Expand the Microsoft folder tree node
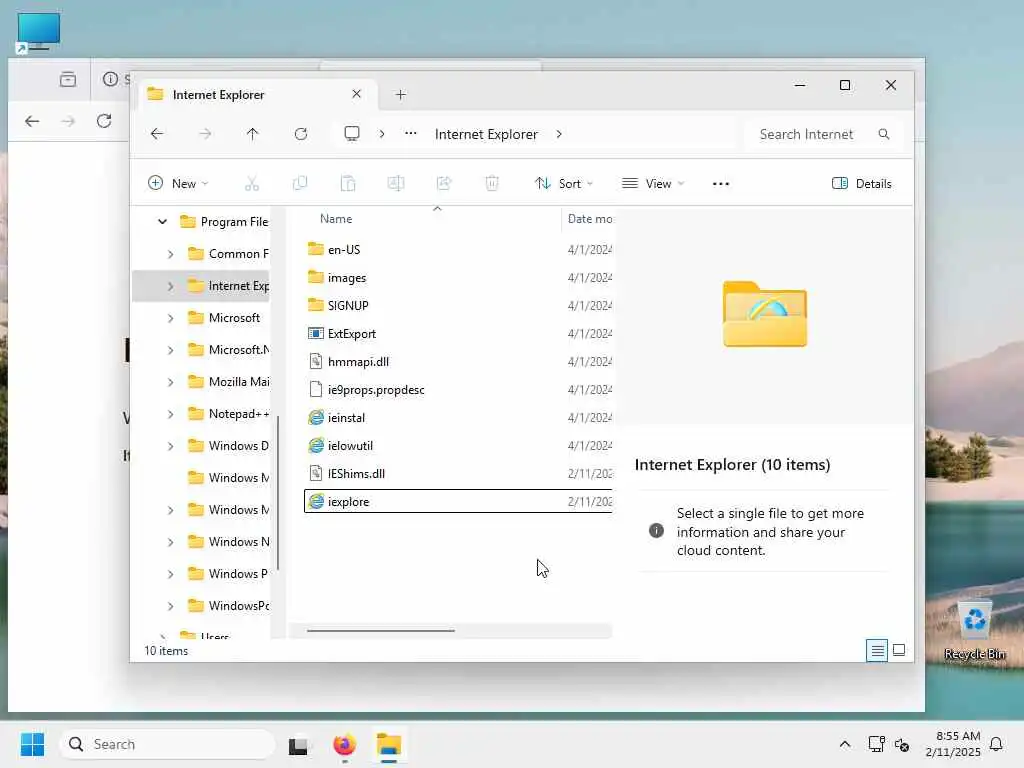1024x768 pixels. 170,318
